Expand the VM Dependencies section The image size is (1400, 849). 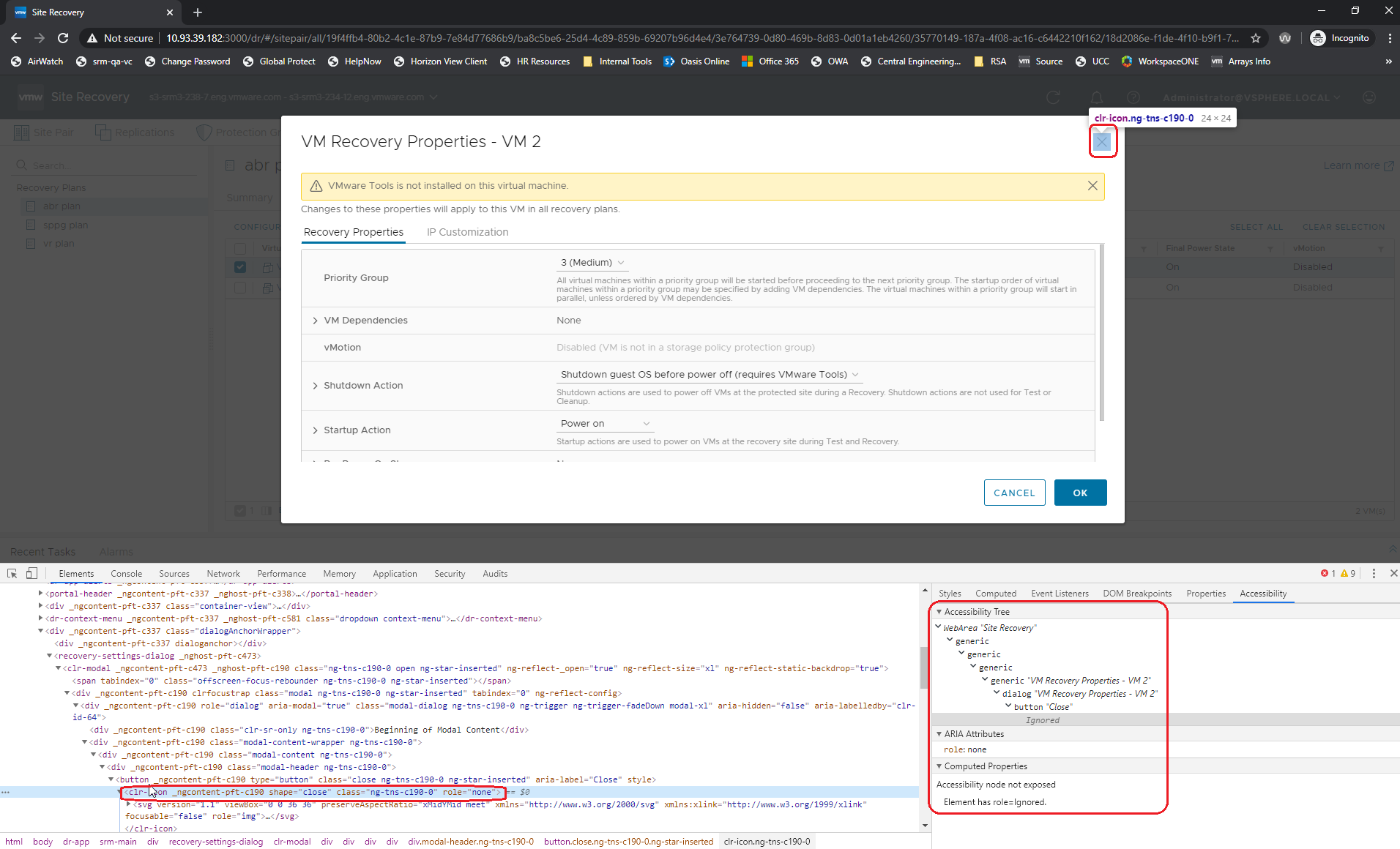[315, 320]
